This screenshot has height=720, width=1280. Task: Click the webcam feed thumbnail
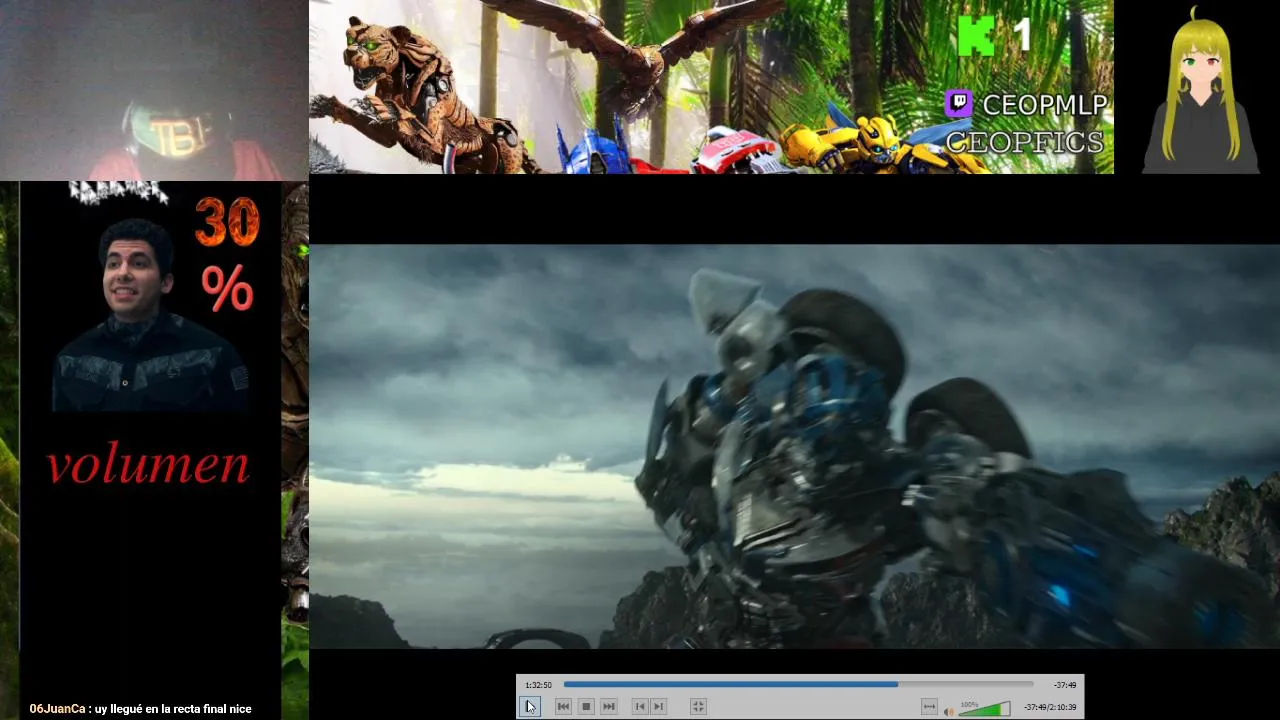coord(154,90)
